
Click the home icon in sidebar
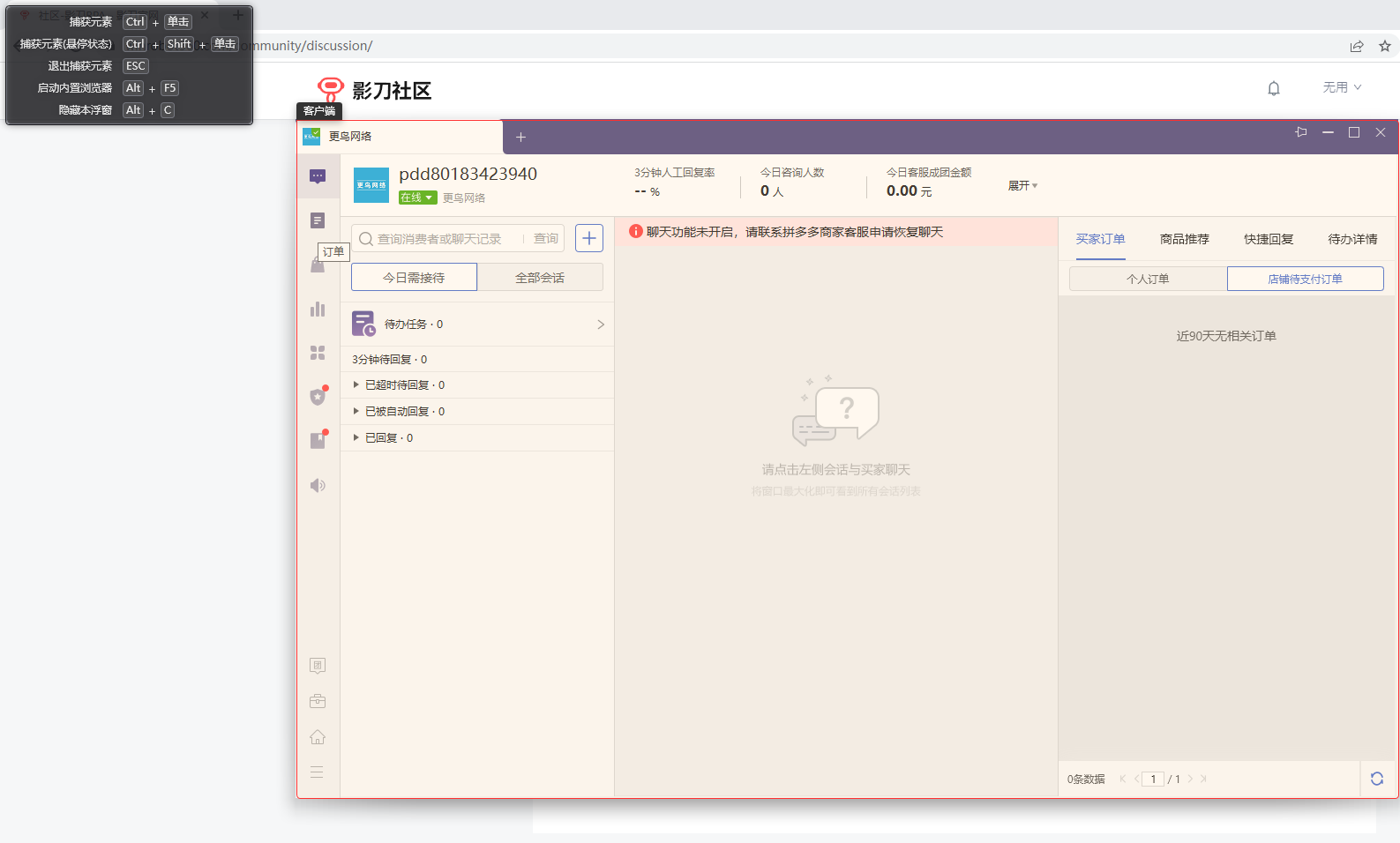318,737
